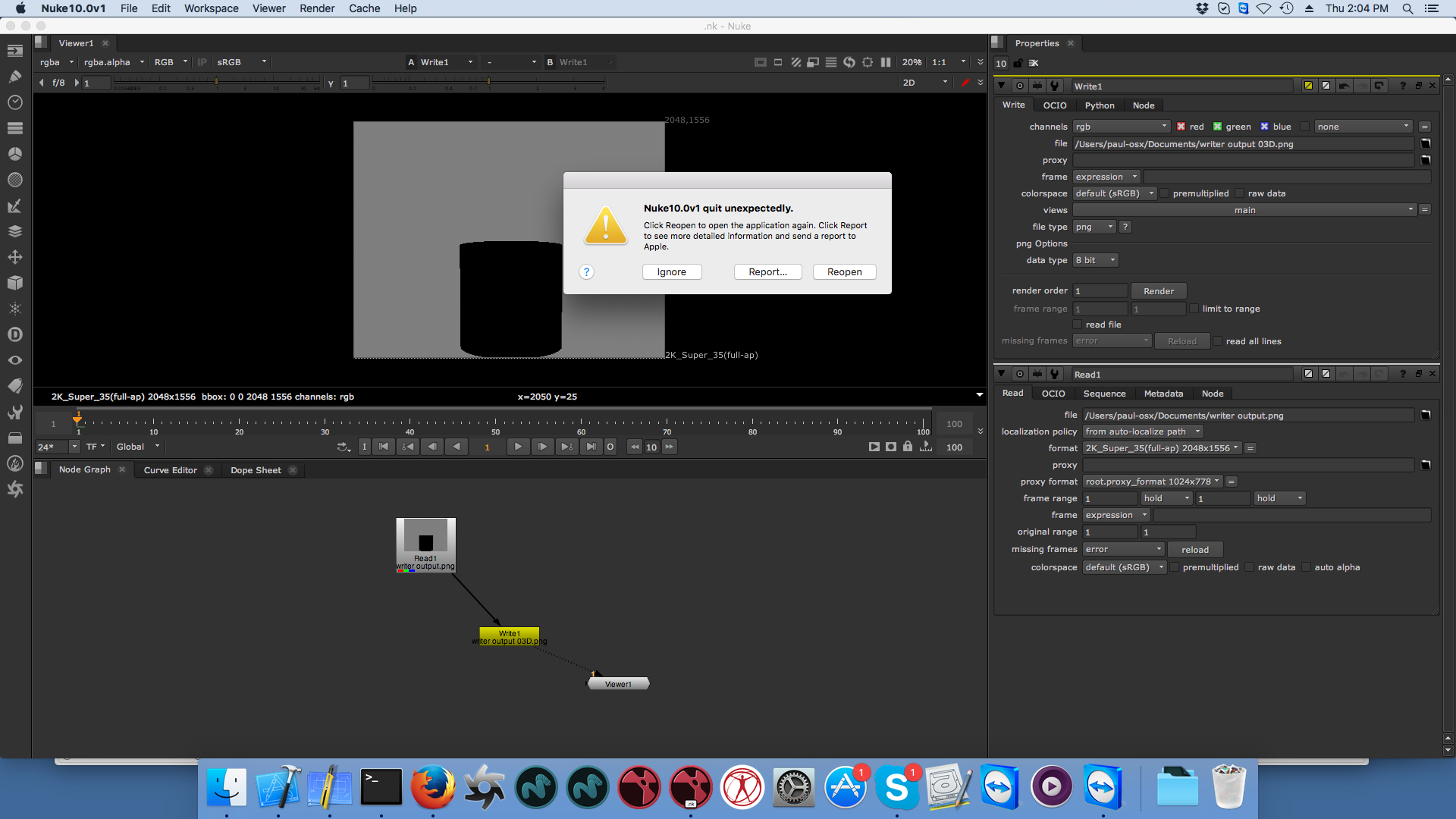The width and height of the screenshot is (1456, 819).
Task: Open Firefox from the dock
Action: (432, 788)
